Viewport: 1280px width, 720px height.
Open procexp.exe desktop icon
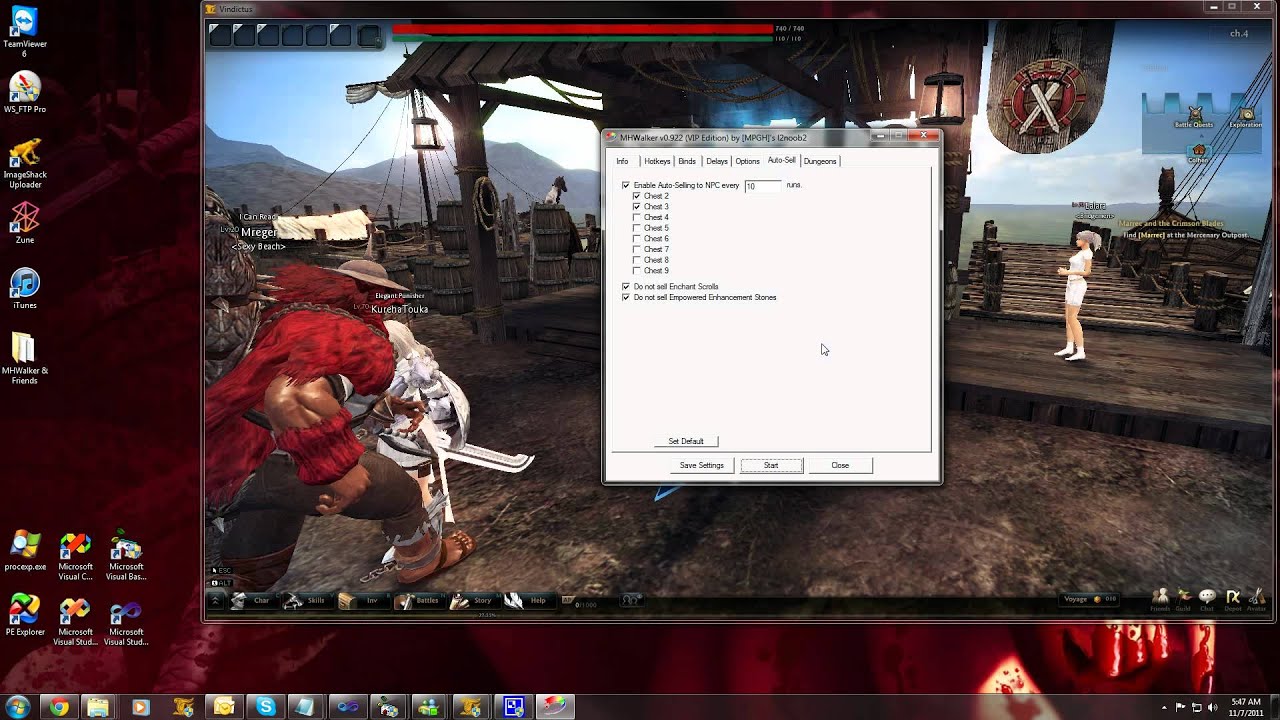click(x=25, y=550)
